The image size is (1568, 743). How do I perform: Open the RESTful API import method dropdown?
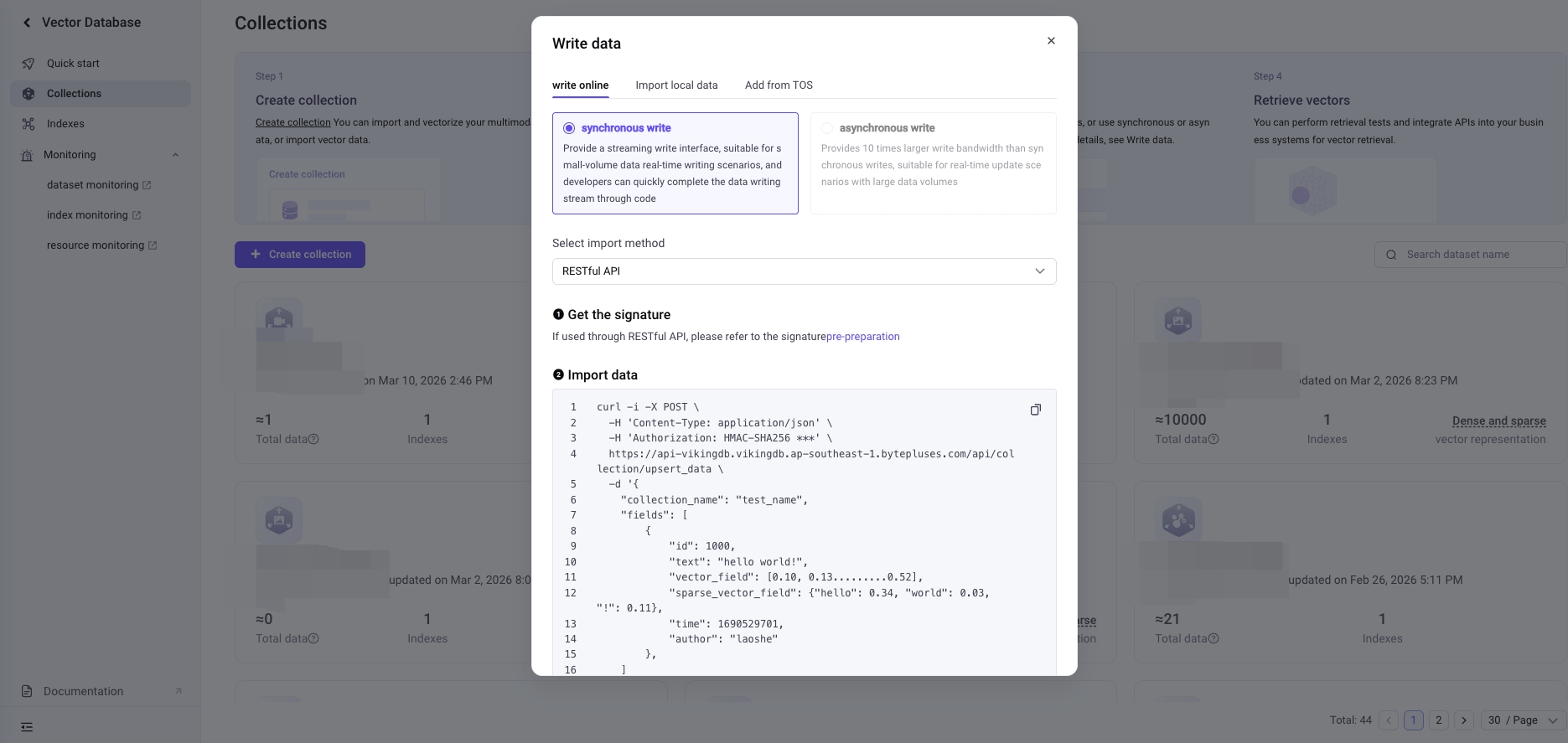coord(804,271)
